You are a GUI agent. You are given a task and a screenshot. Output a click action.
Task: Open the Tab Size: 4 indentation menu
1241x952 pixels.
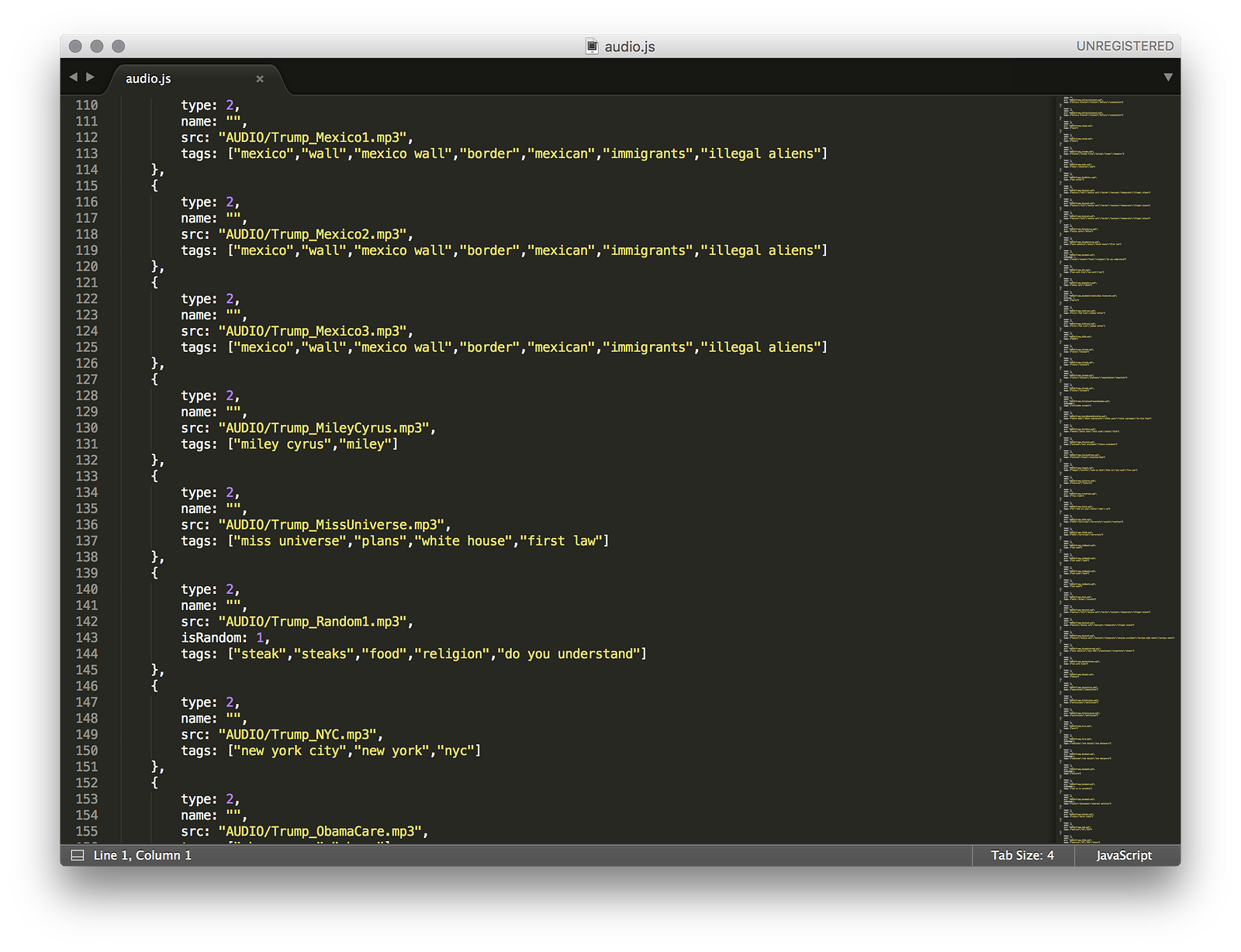tap(1022, 855)
